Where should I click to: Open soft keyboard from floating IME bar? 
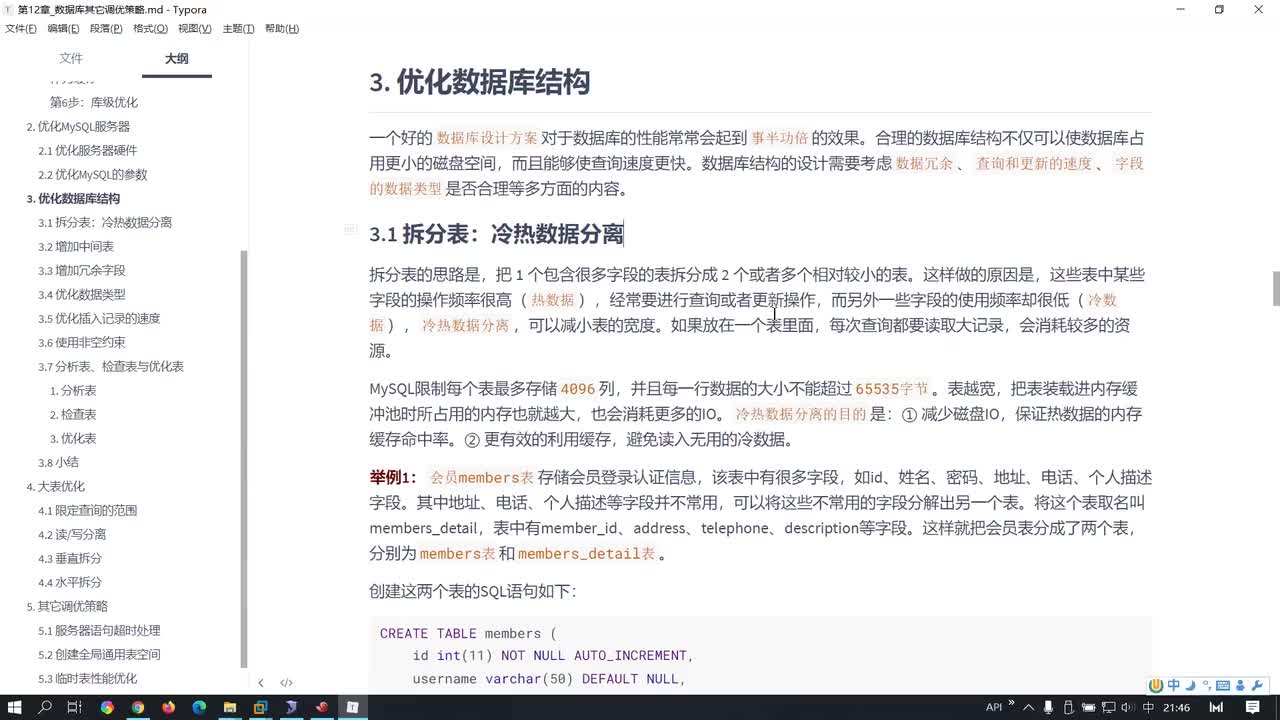(1223, 685)
